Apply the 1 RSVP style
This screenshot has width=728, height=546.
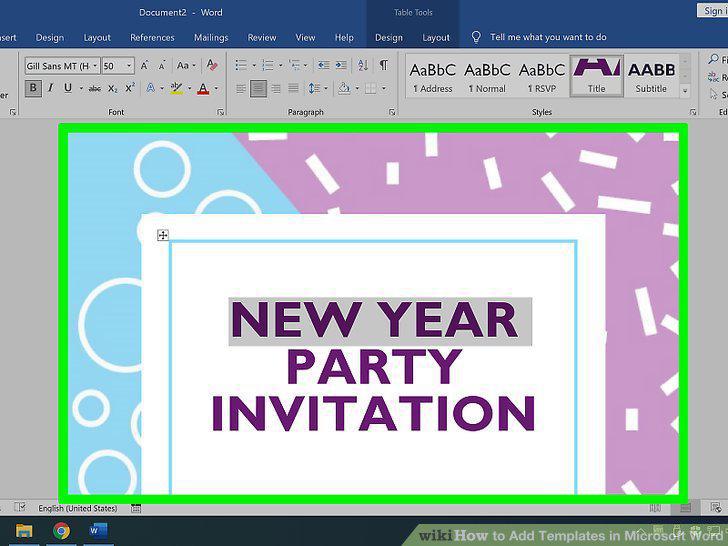click(x=542, y=76)
